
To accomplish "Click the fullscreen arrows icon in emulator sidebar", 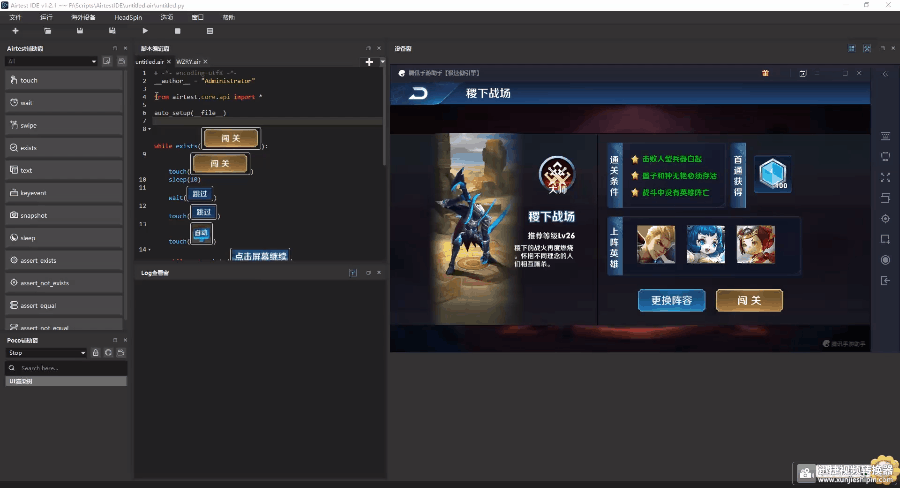I will pos(885,178).
